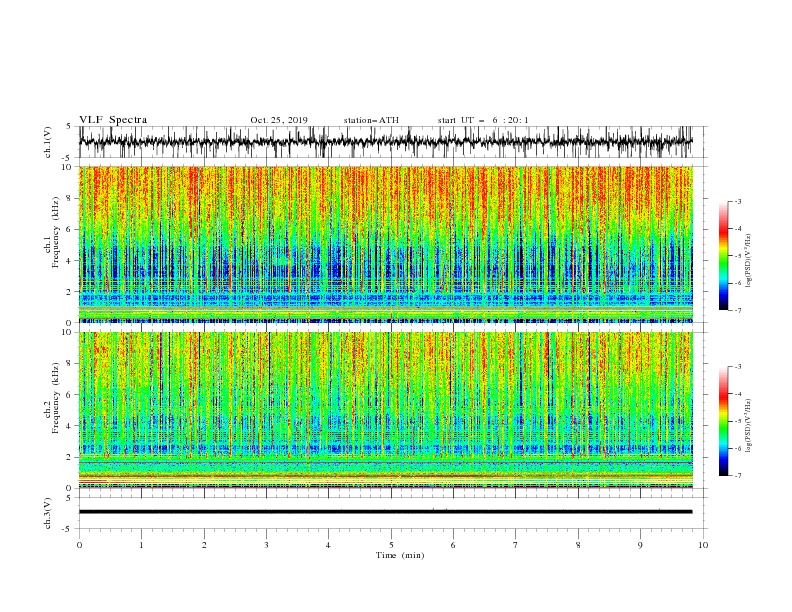The height and width of the screenshot is (612, 792).
Task: Select the "start UT = 6 :20: 1" text
Action: pos(483,120)
